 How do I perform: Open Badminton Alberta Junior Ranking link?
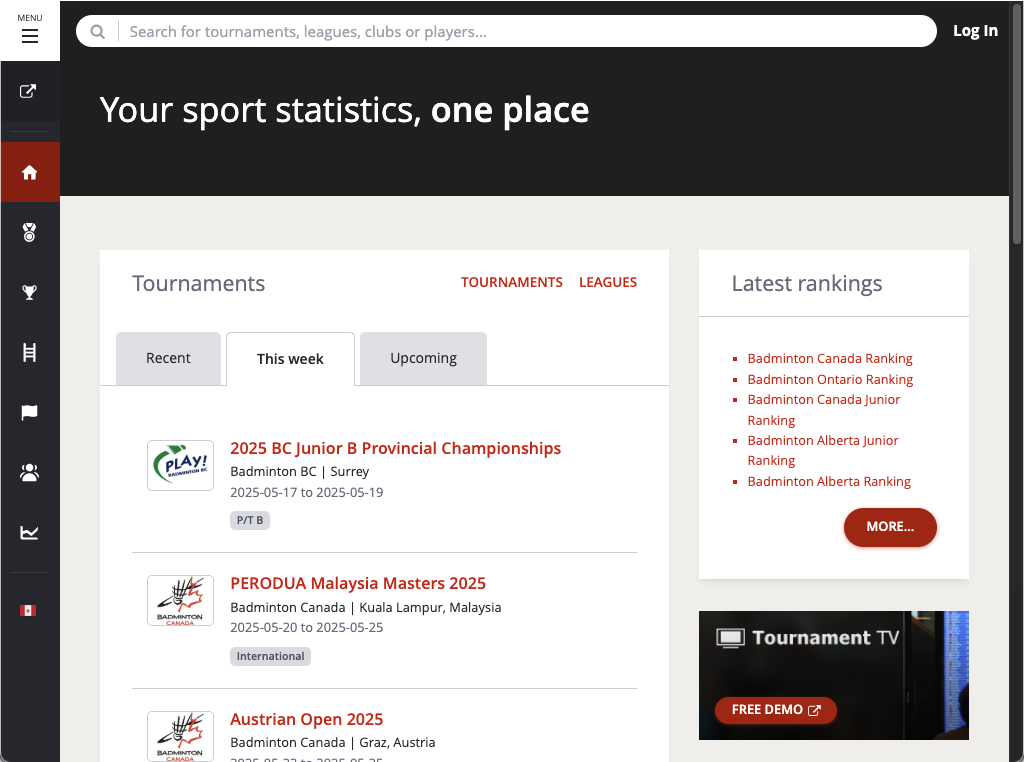pyautogui.click(x=823, y=451)
